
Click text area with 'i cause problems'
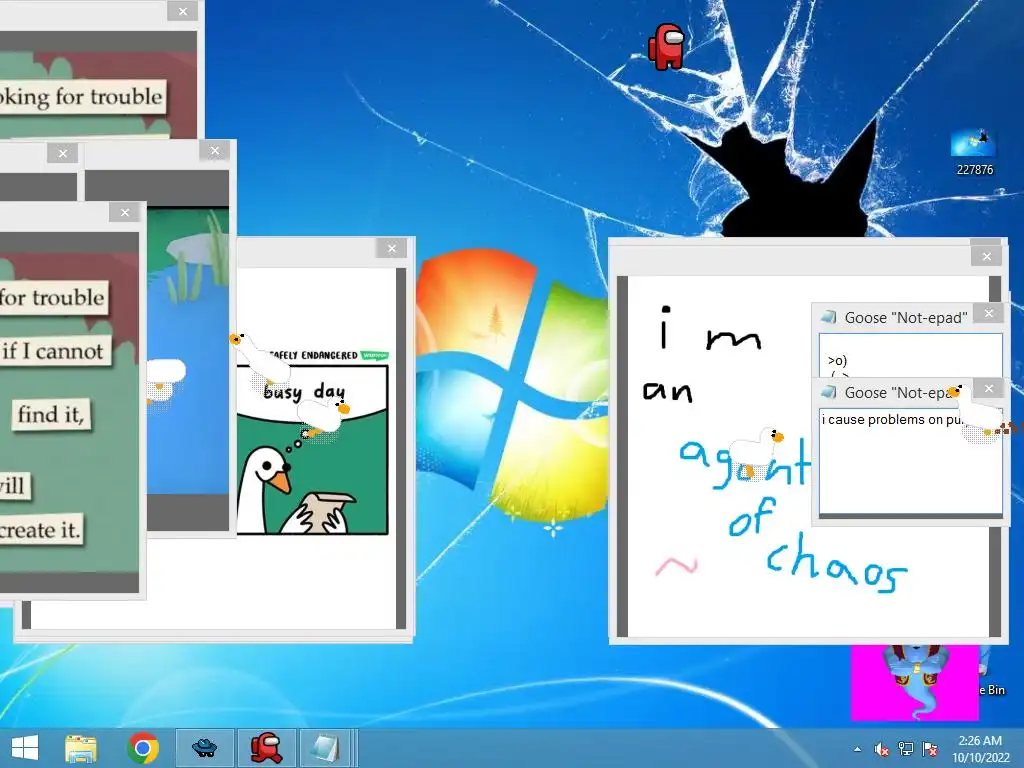click(910, 461)
